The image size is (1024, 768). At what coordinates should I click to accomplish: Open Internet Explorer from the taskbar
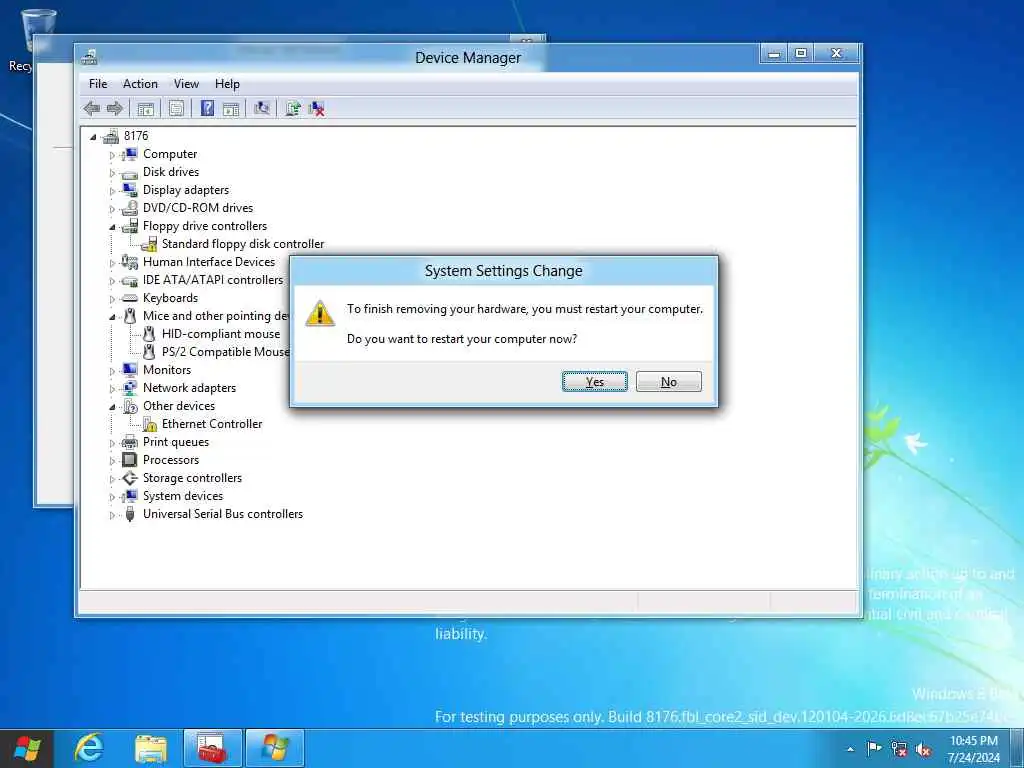coord(89,748)
